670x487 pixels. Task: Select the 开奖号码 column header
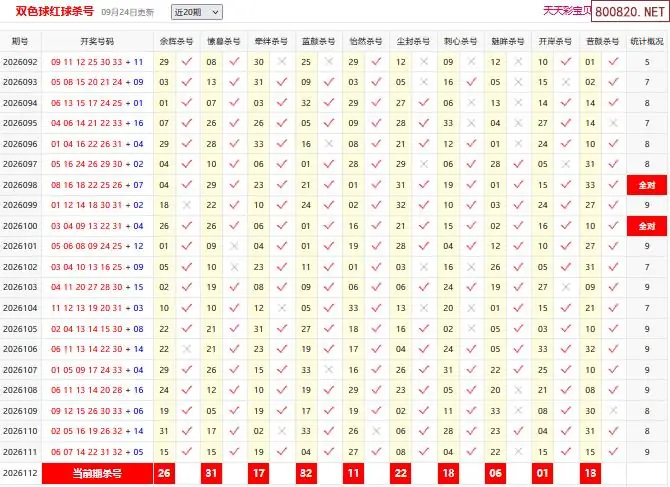(x=97, y=41)
